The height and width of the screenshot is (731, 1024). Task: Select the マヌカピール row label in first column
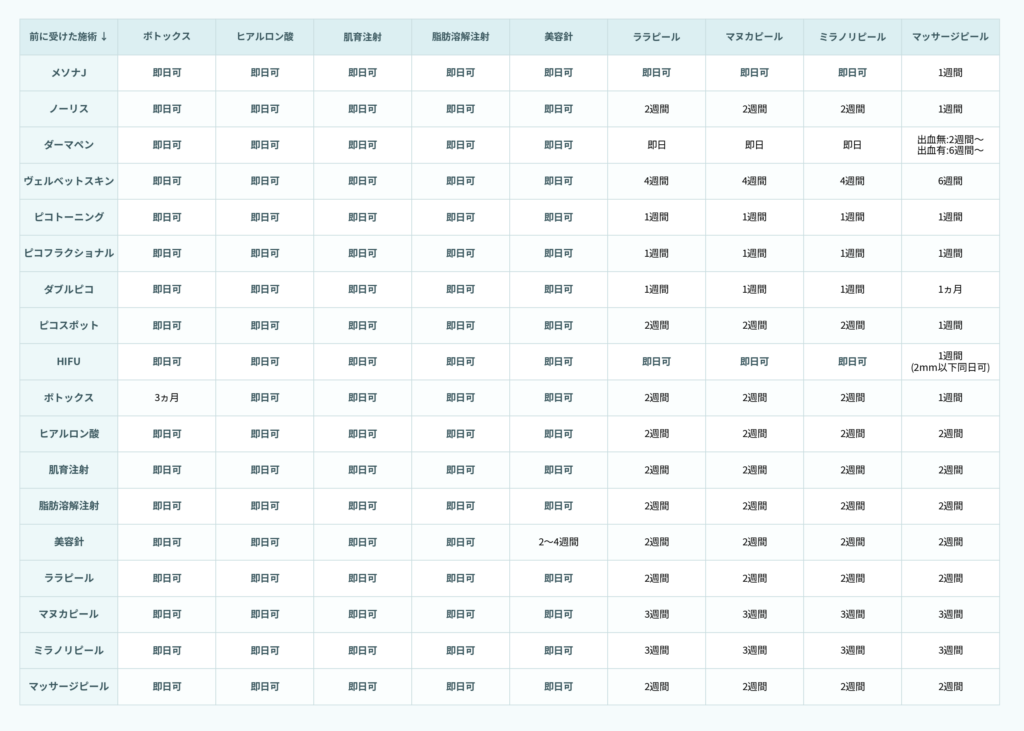69,614
